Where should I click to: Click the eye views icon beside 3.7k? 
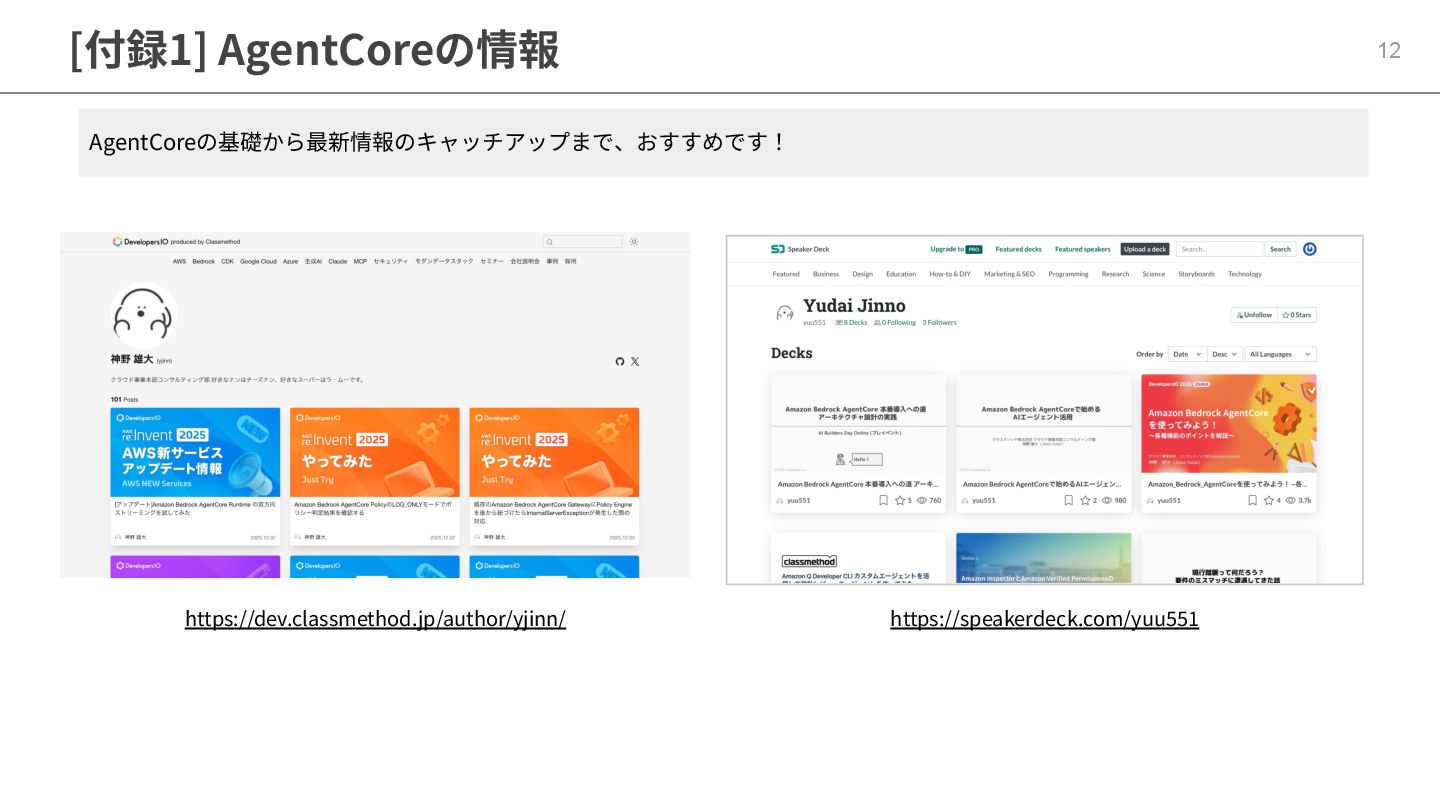pos(1290,500)
